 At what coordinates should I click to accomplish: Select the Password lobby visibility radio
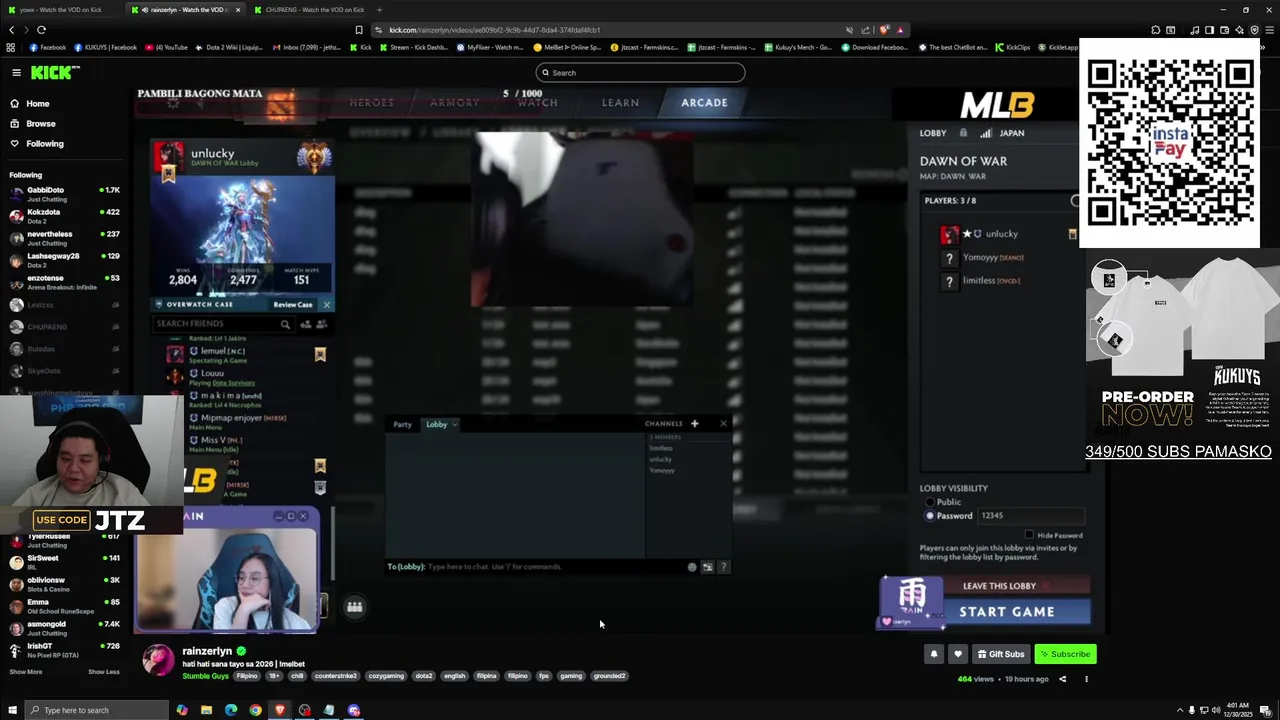[x=930, y=516]
